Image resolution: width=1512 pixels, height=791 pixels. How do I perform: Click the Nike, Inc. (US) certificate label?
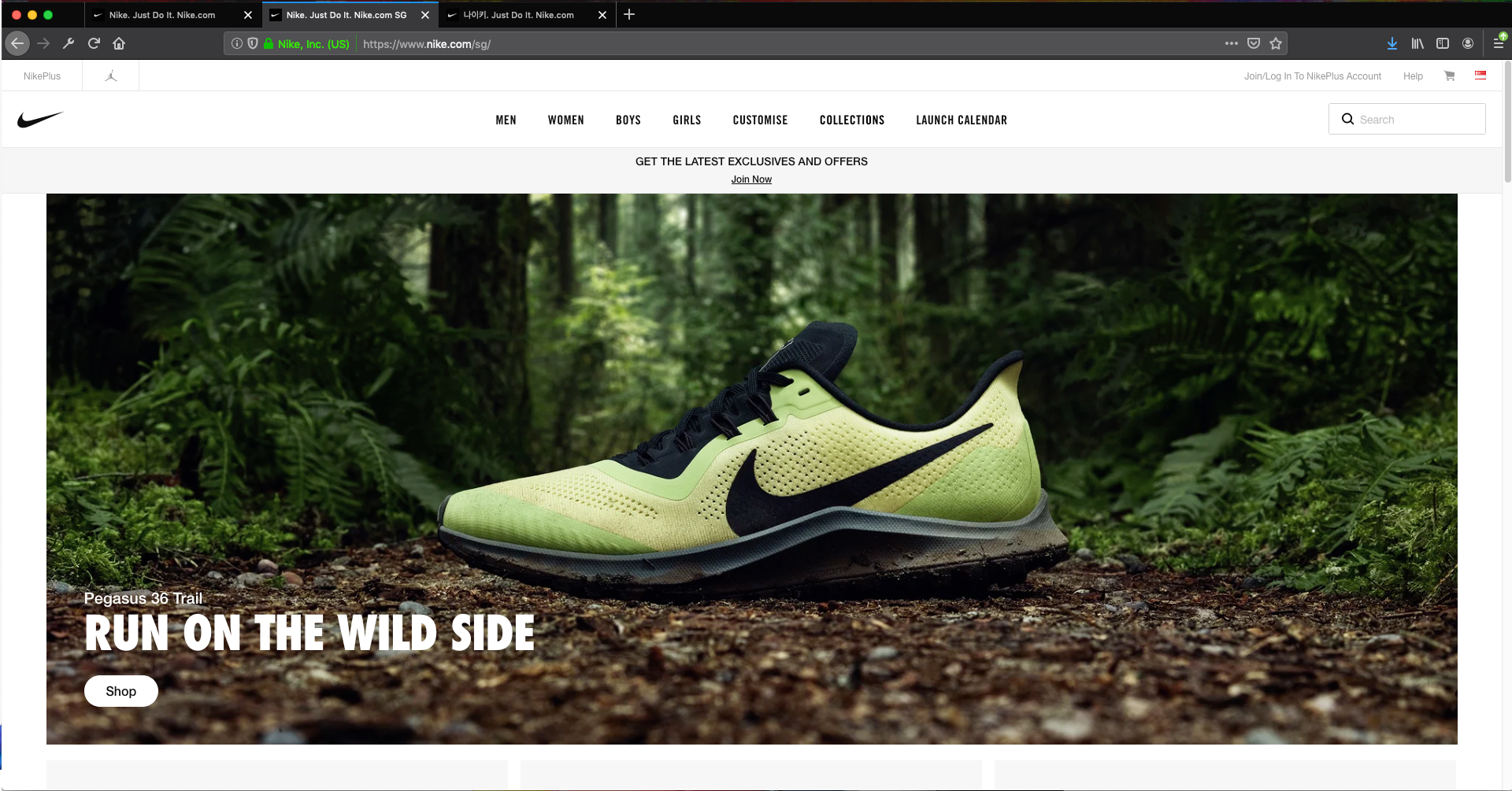coord(313,44)
